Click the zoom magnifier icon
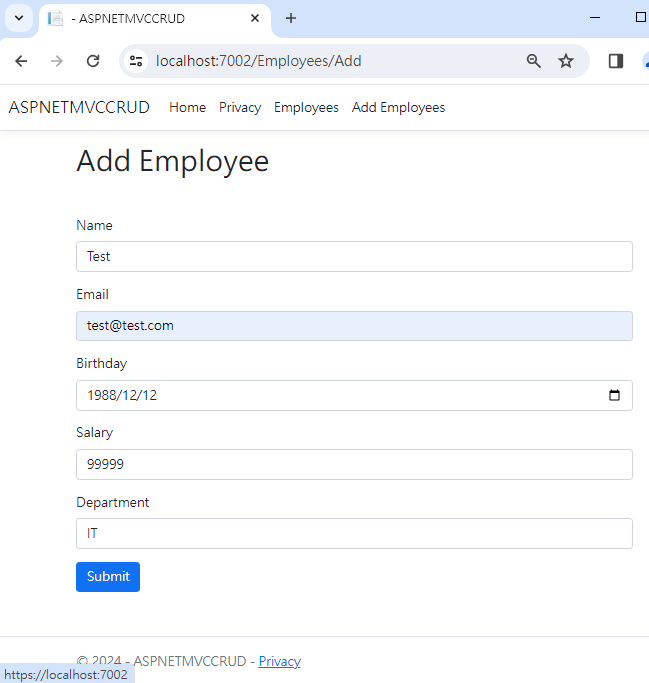This screenshot has height=683, width=649. [534, 61]
